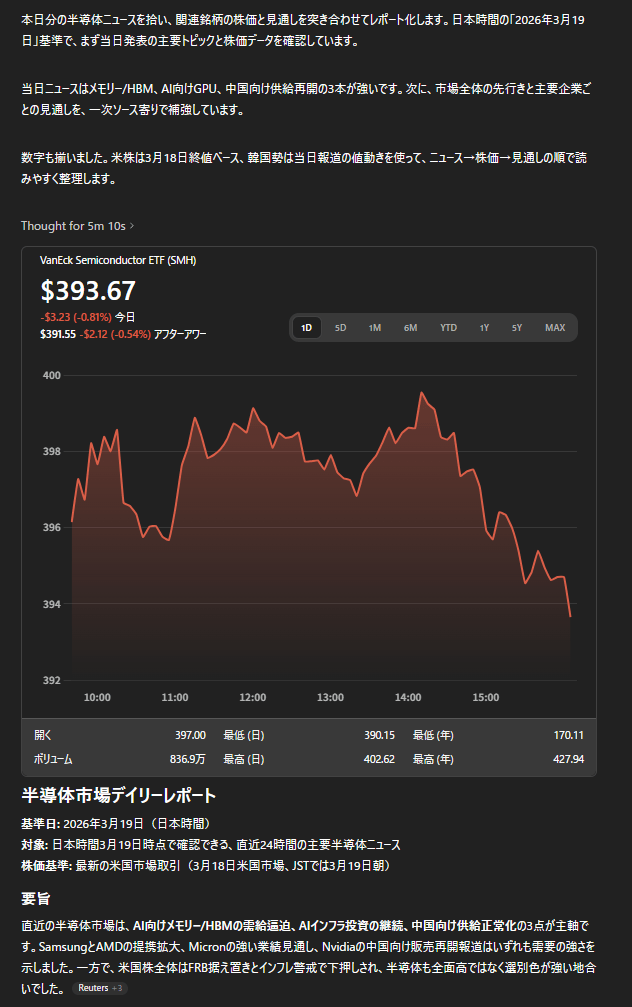Open the Reuters +3 sources chip
Viewport: 632px width, 1007px height.
(100, 988)
